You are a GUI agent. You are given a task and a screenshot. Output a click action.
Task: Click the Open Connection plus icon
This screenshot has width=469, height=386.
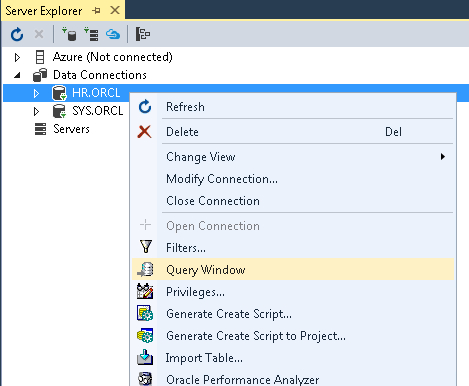click(x=145, y=225)
